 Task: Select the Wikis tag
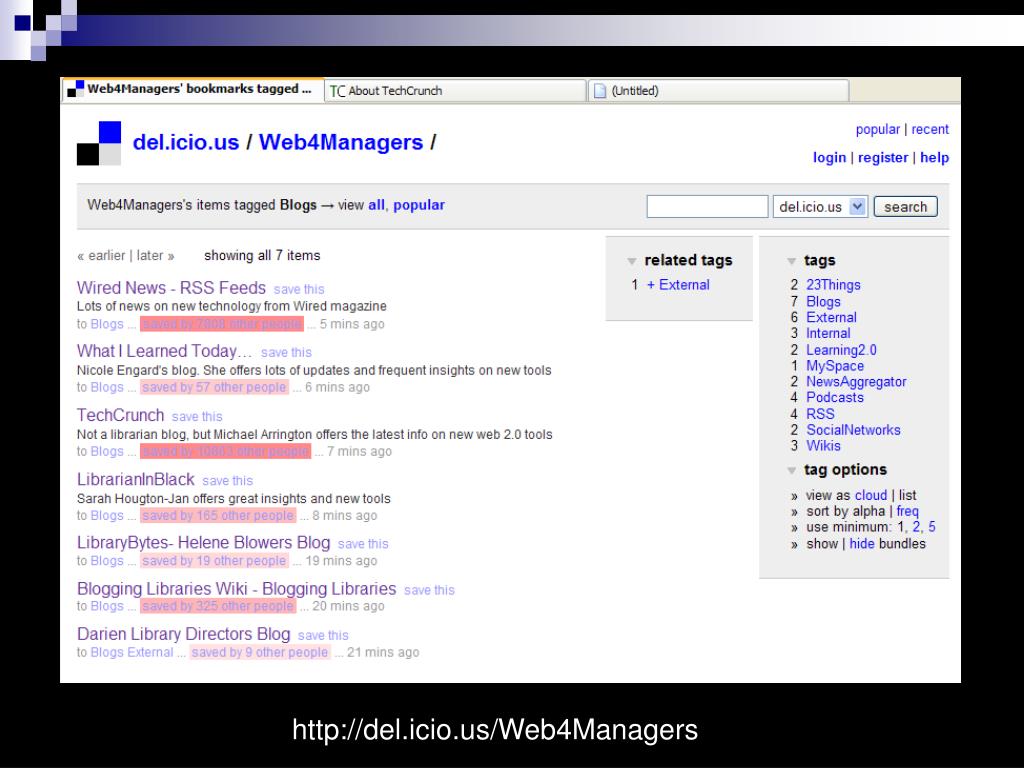coord(824,445)
